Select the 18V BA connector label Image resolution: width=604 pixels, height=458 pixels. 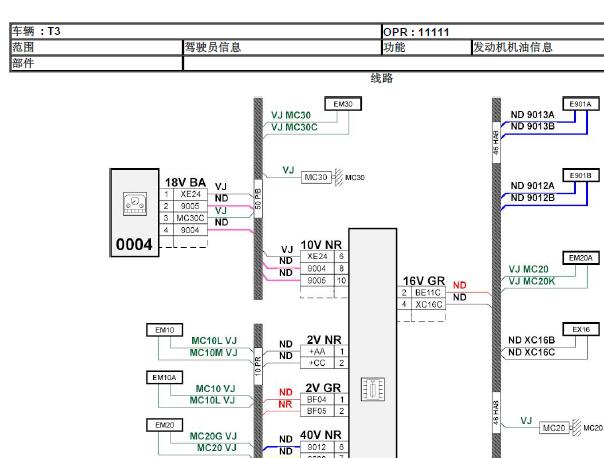(x=185, y=182)
